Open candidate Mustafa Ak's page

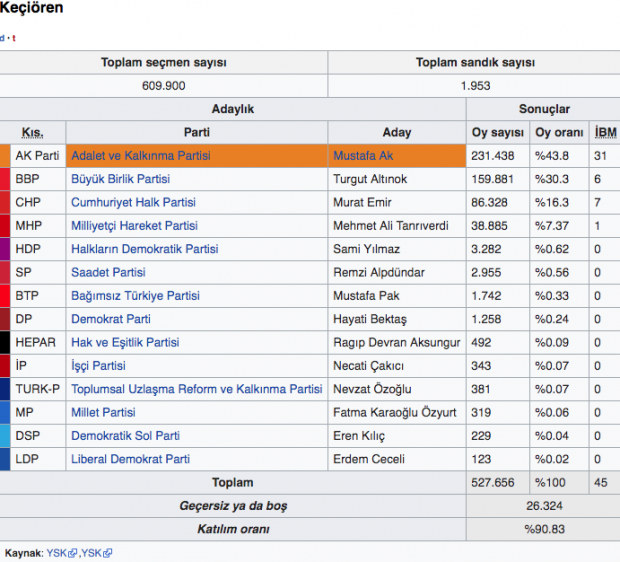pos(363,156)
